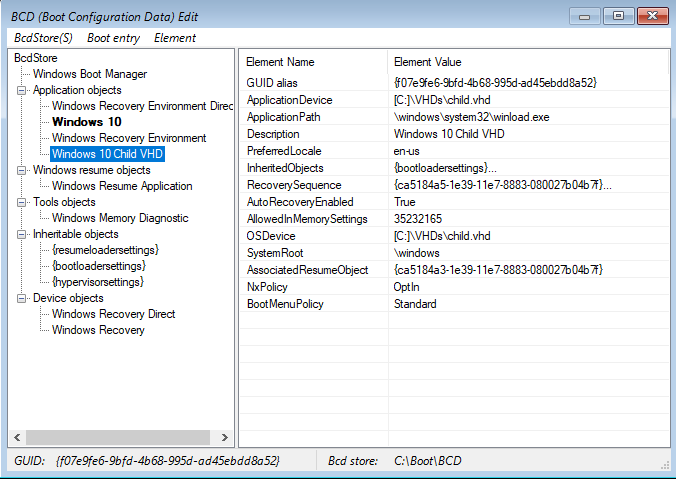Select the ApplicationDevice element row
676x479 pixels.
tap(454, 100)
